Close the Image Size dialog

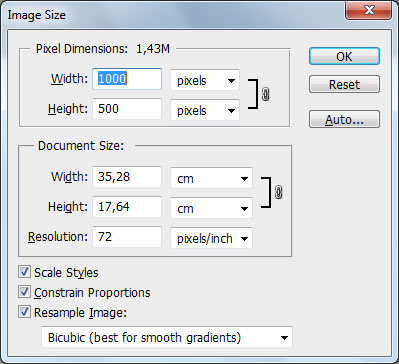[x=368, y=10]
